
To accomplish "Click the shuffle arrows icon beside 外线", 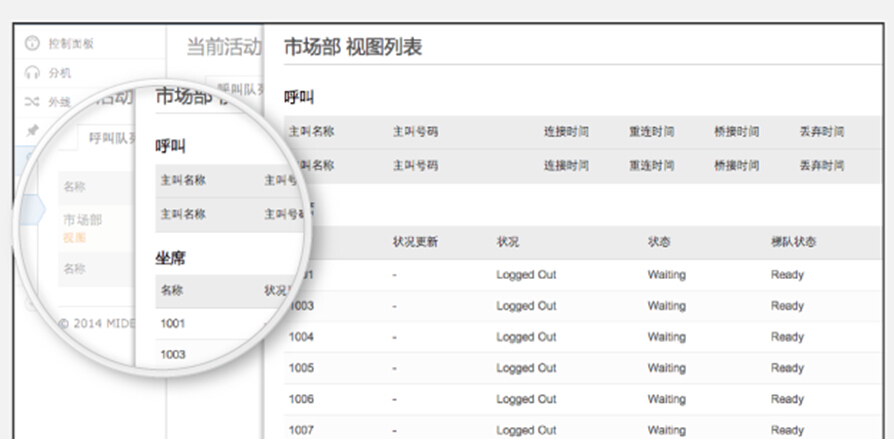I will [x=32, y=102].
